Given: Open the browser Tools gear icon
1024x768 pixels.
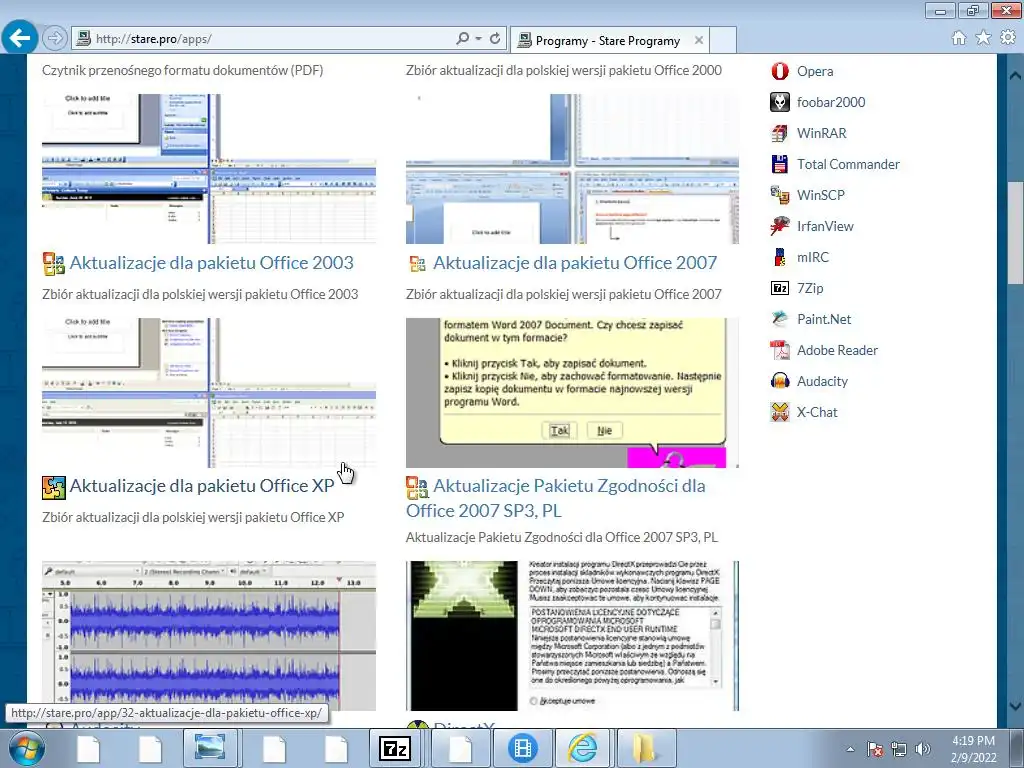Looking at the screenshot, I should click(x=1008, y=38).
